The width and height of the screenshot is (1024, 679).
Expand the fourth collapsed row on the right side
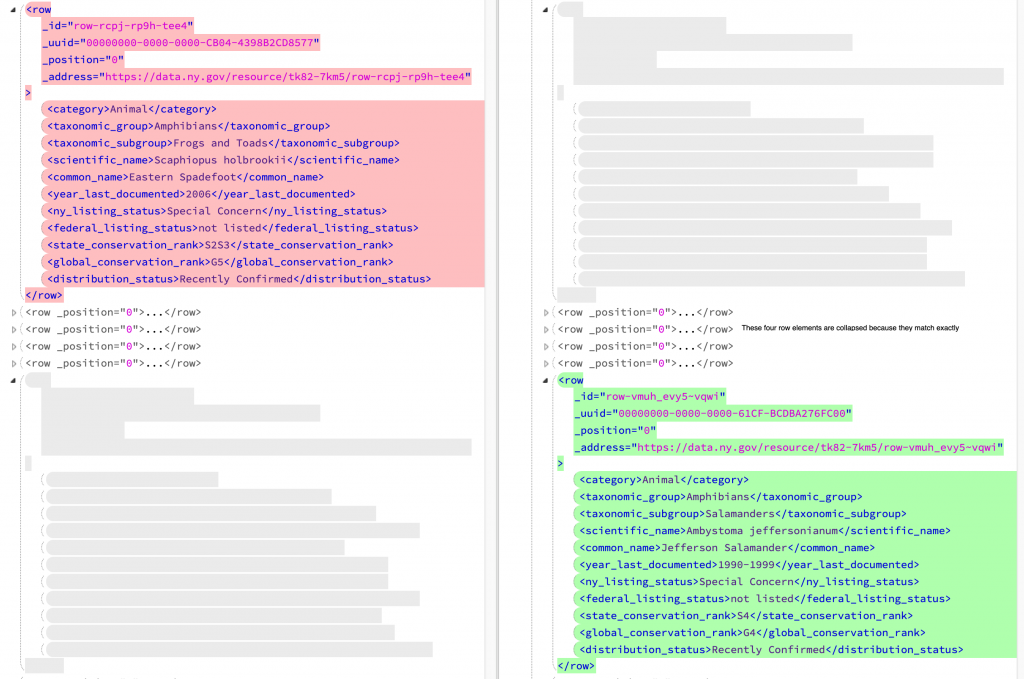coord(546,363)
